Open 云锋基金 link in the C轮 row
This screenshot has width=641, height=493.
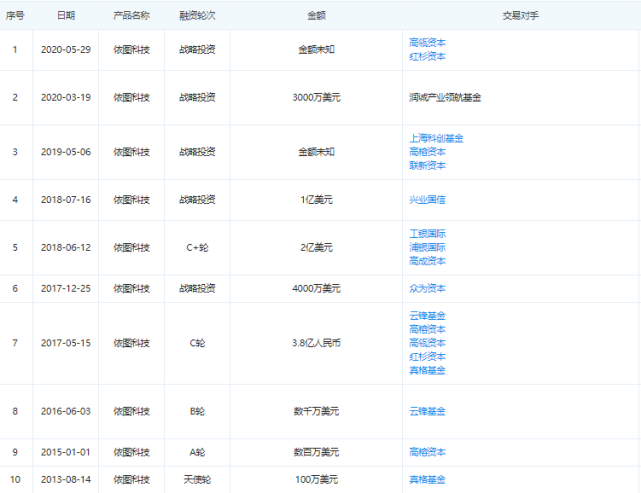coord(427,316)
